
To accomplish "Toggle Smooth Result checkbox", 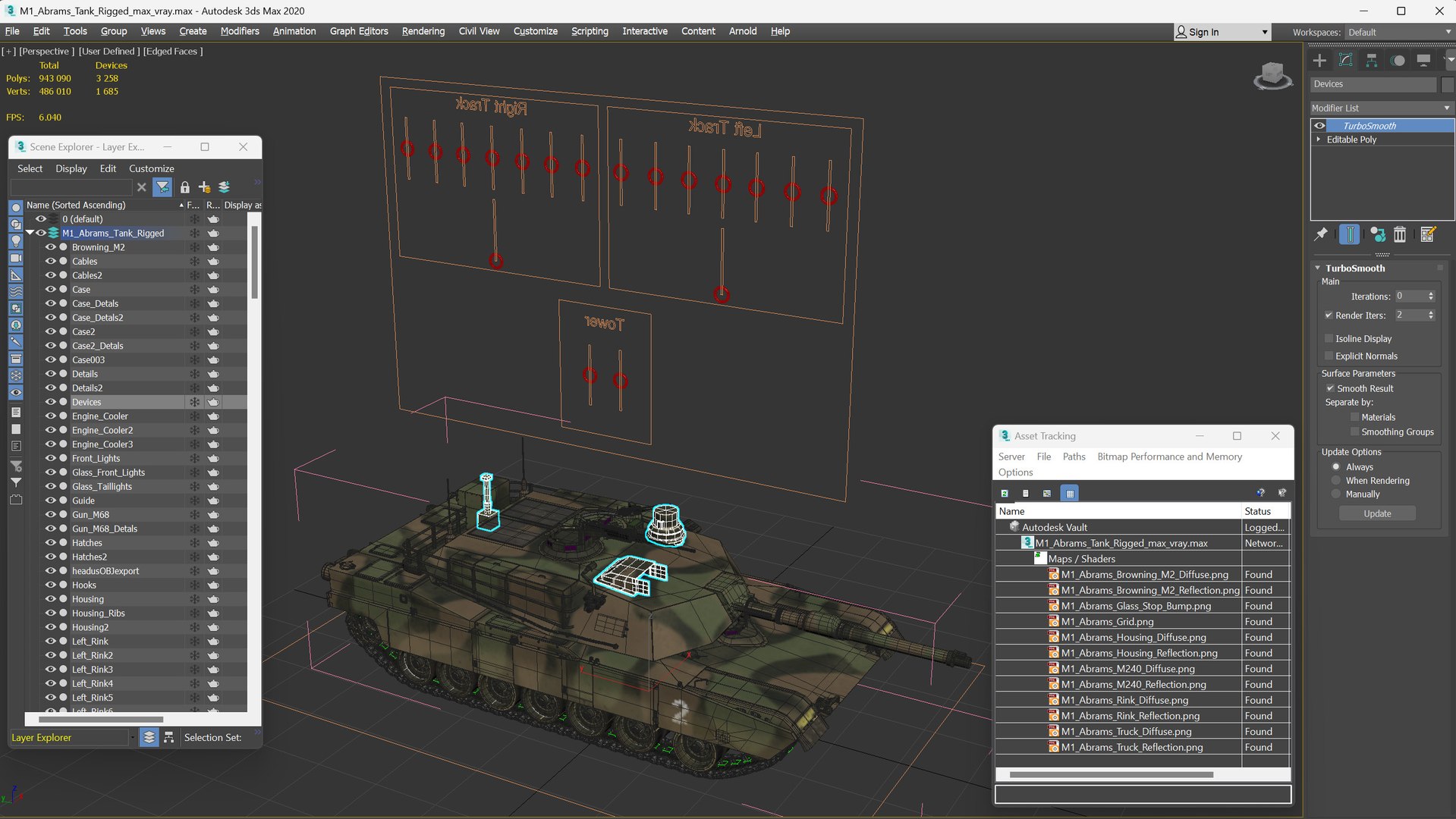I will coord(1330,389).
